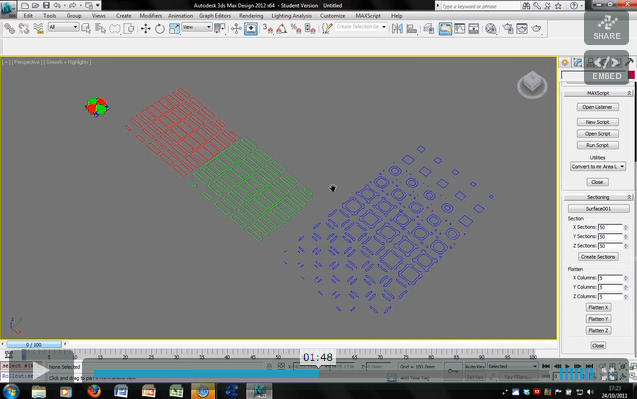This screenshot has height=399, width=637.
Task: Toggle Window/Crossing selection mode icon
Action: [129, 28]
